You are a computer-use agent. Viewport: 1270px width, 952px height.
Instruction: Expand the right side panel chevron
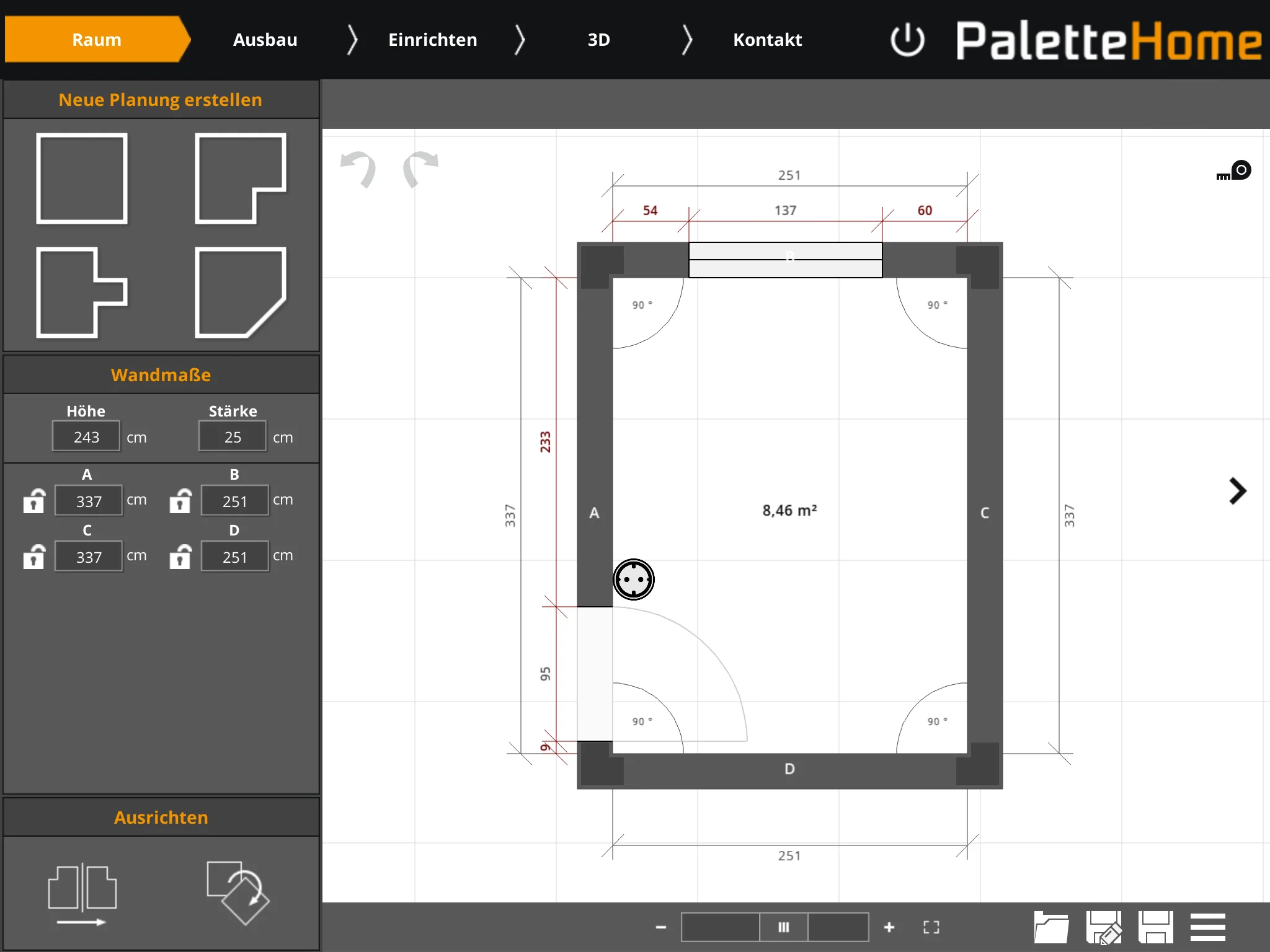point(1238,491)
